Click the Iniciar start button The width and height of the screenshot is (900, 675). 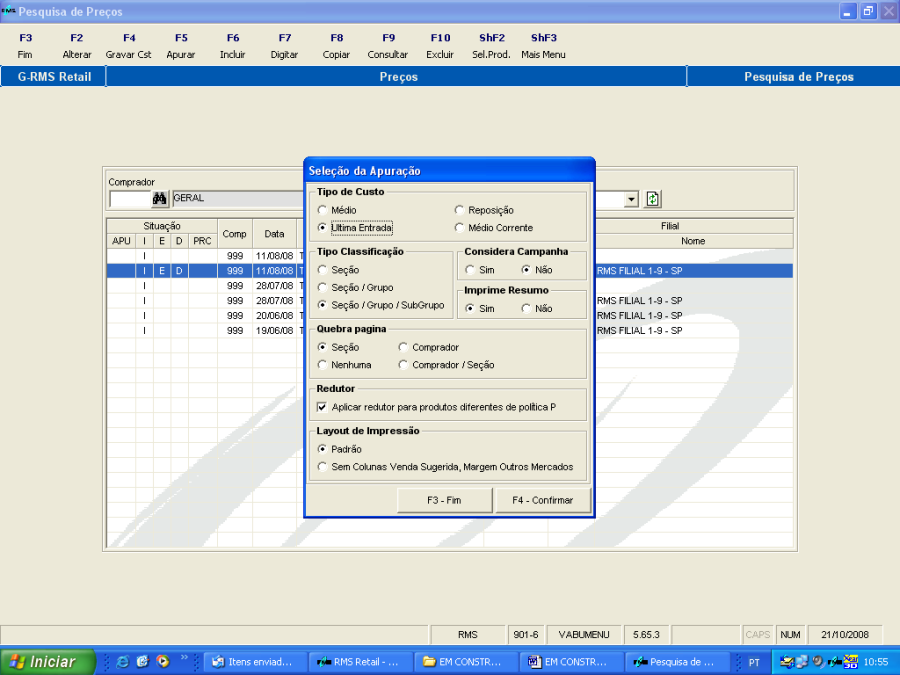[47, 662]
